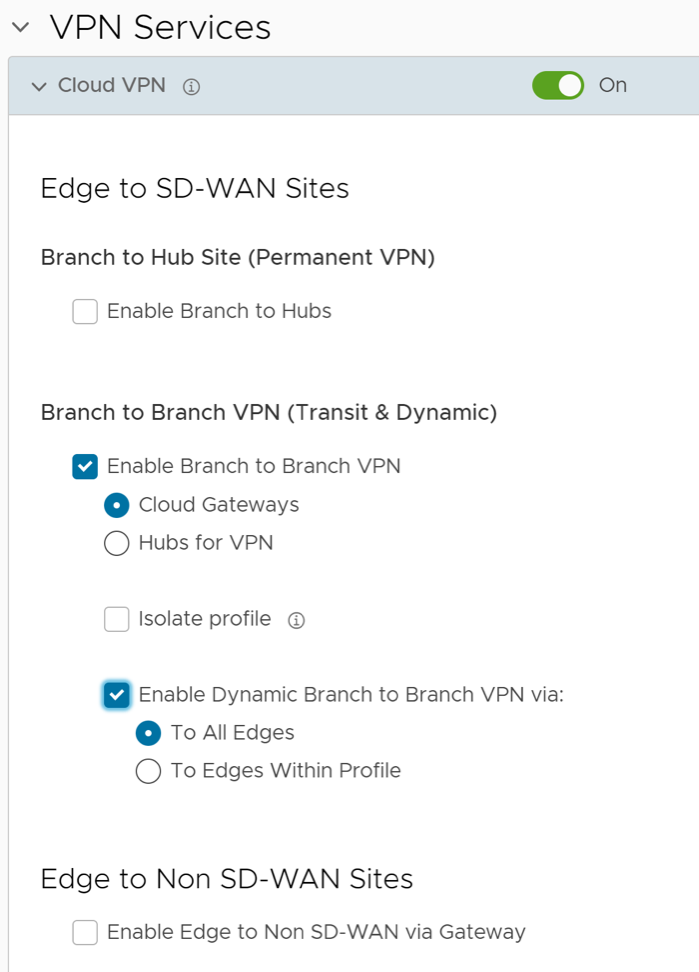
Task: Select the Hubs for VPN option
Action: pos(117,544)
